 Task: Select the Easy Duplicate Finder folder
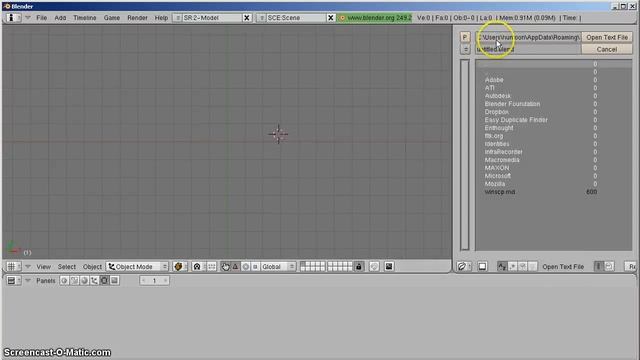pos(516,120)
